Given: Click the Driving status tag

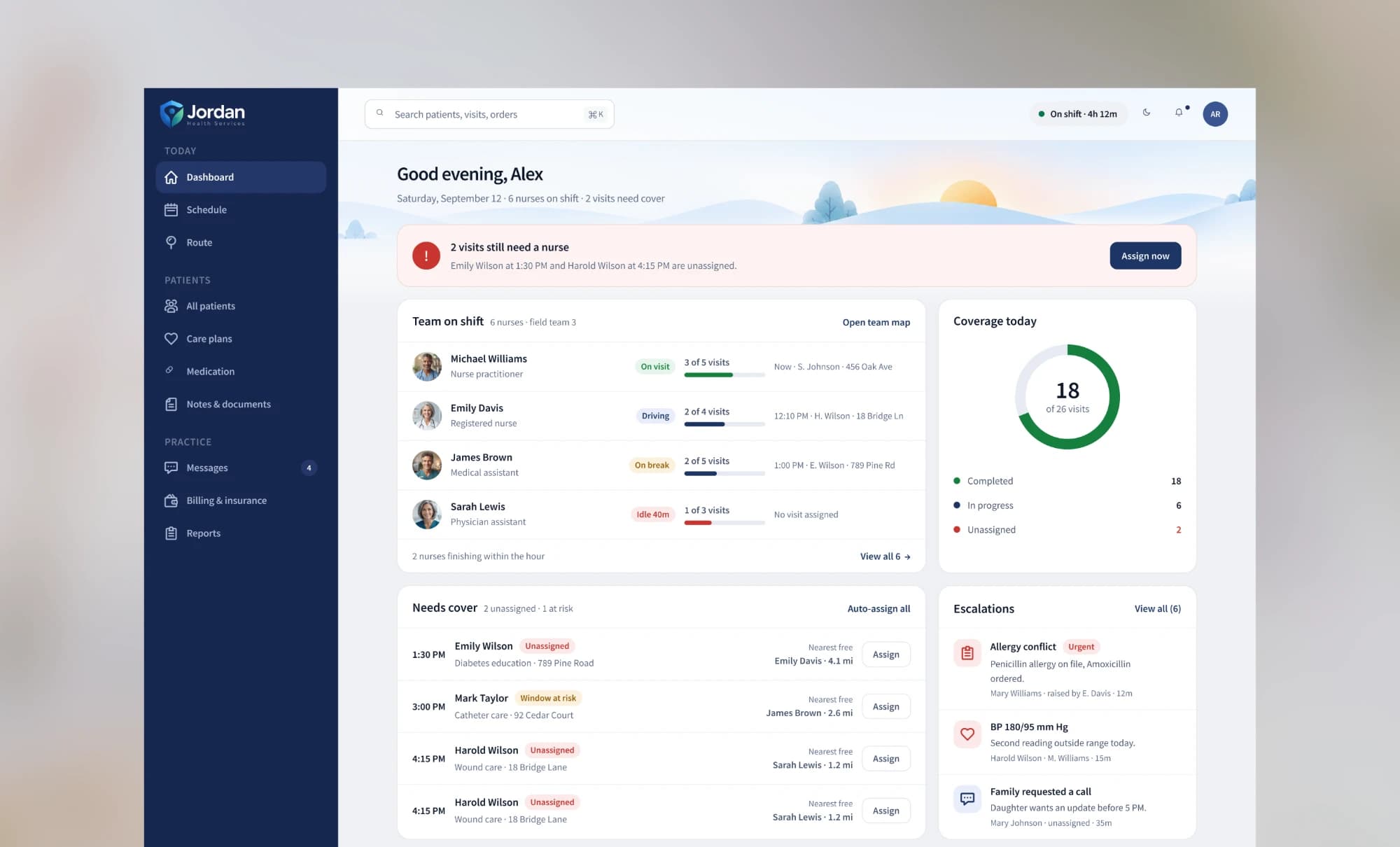Looking at the screenshot, I should (x=655, y=416).
